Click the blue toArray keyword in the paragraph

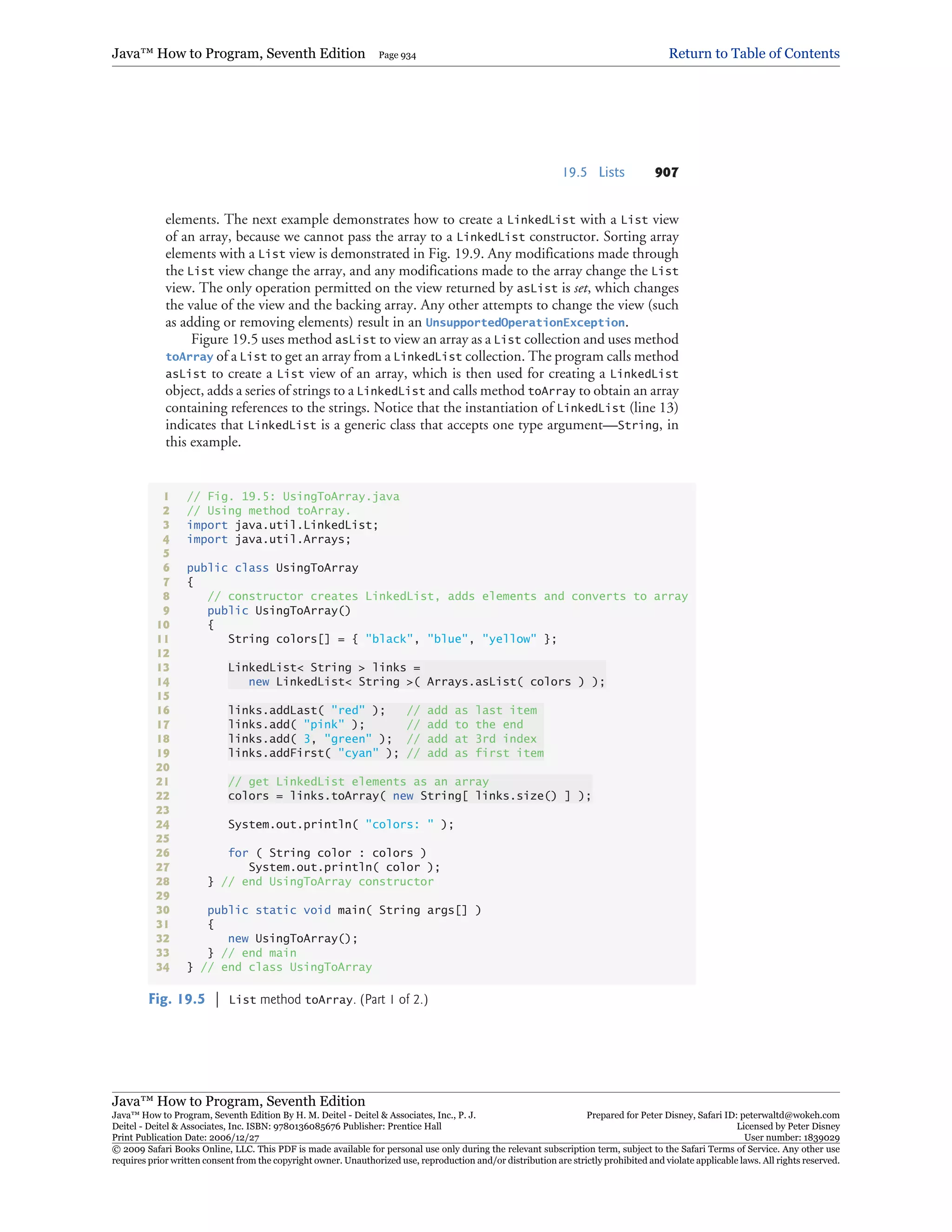(189, 357)
